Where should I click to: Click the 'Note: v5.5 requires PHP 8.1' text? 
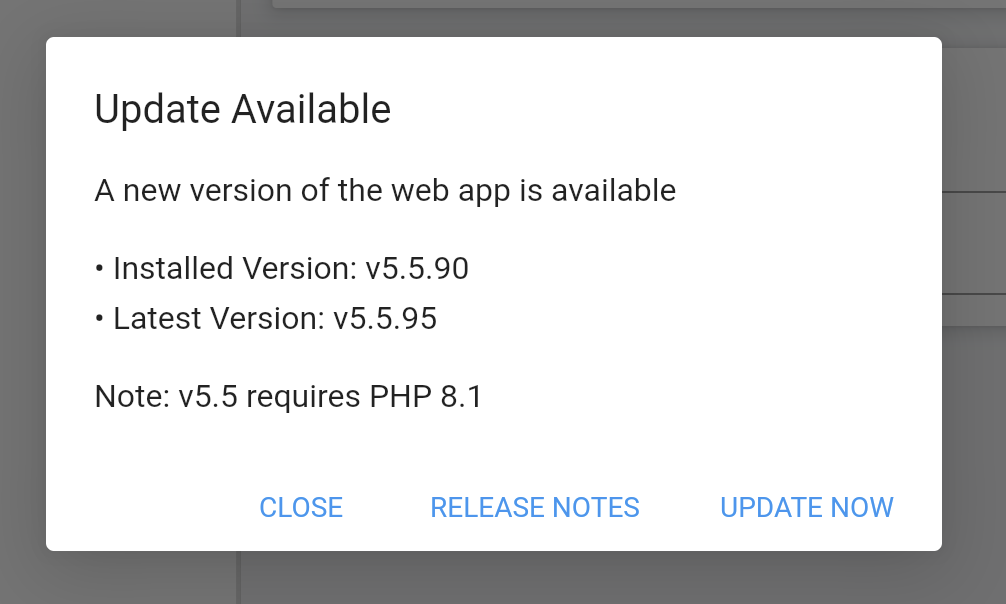point(288,396)
